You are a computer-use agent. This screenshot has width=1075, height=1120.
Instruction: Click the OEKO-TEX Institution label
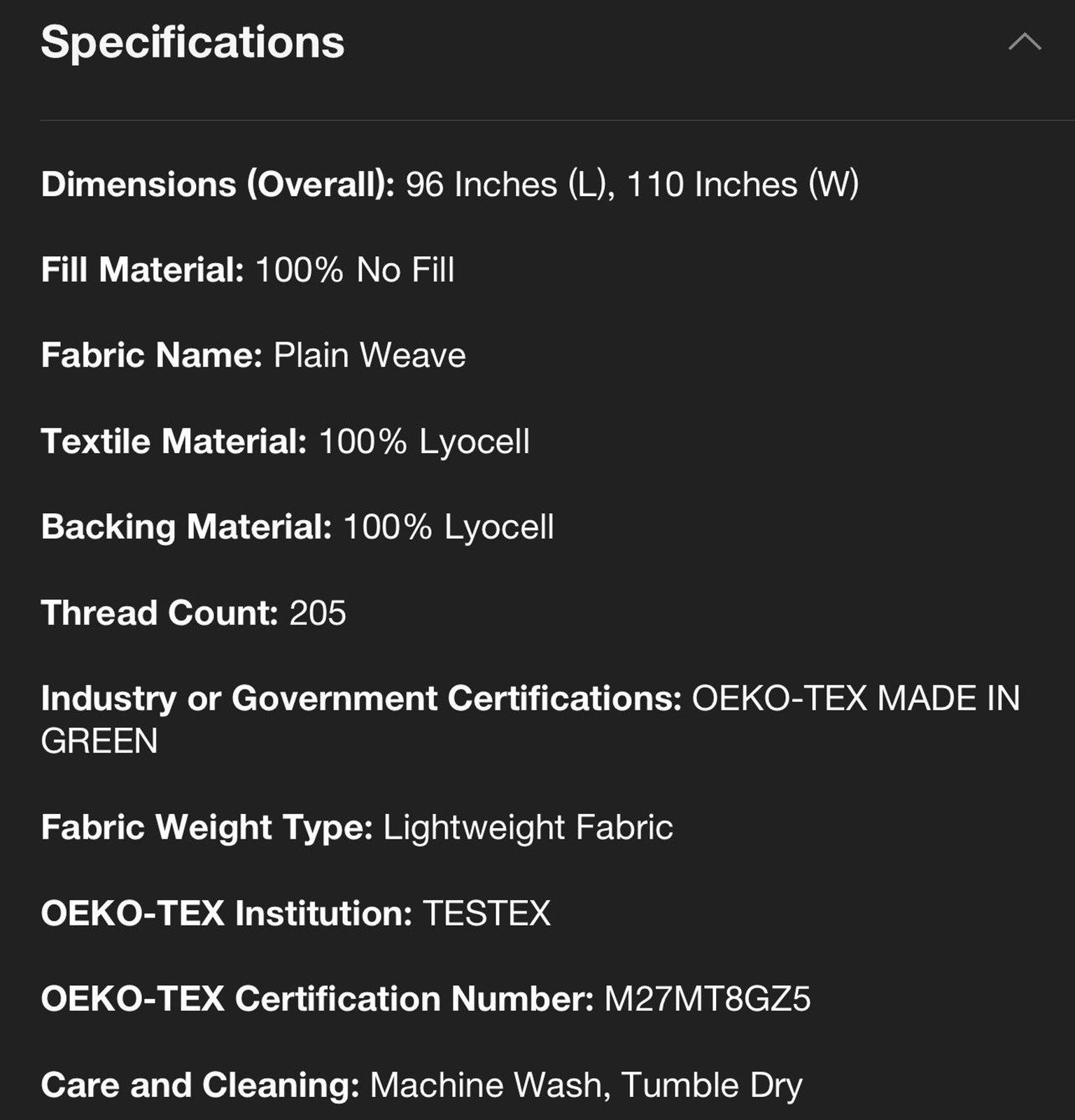(227, 913)
